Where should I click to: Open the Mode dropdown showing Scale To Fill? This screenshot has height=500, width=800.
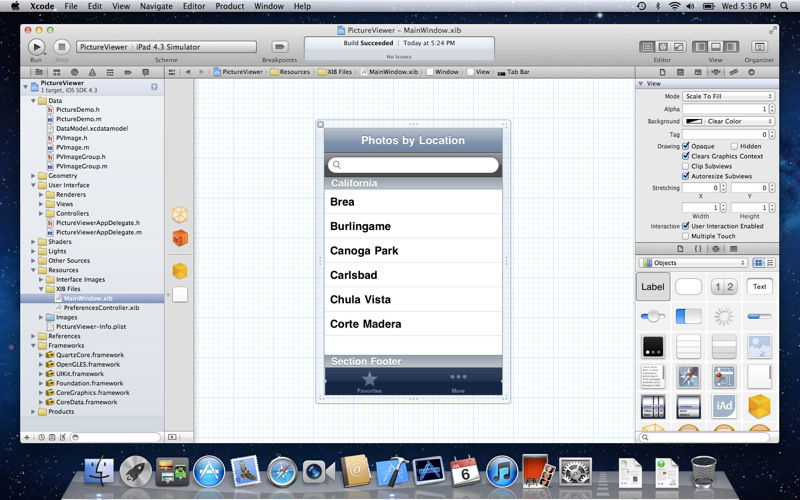click(x=728, y=96)
